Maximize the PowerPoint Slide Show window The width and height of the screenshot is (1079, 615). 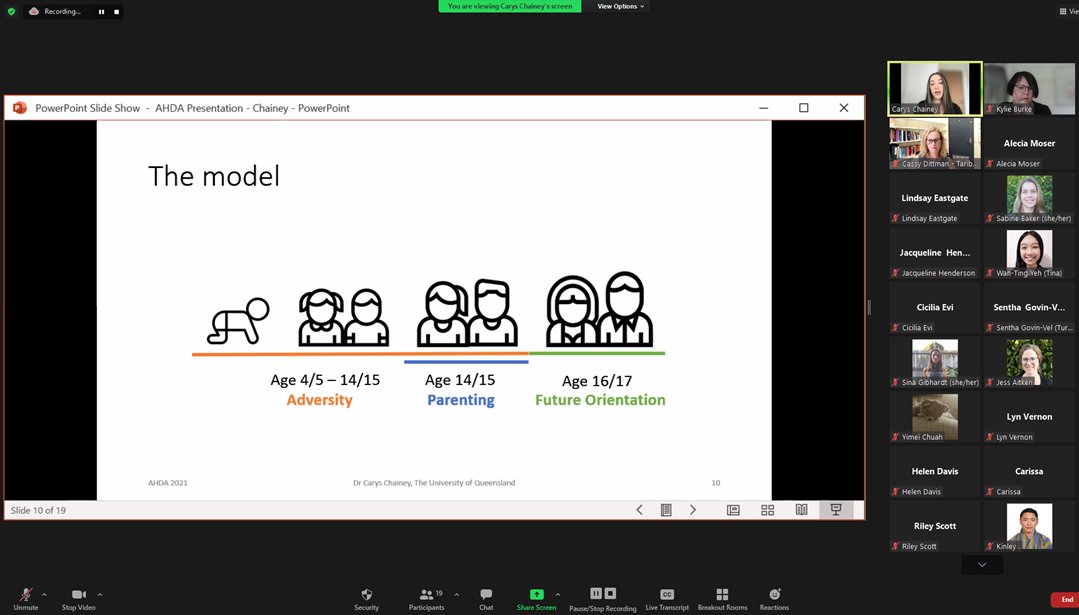pyautogui.click(x=804, y=108)
